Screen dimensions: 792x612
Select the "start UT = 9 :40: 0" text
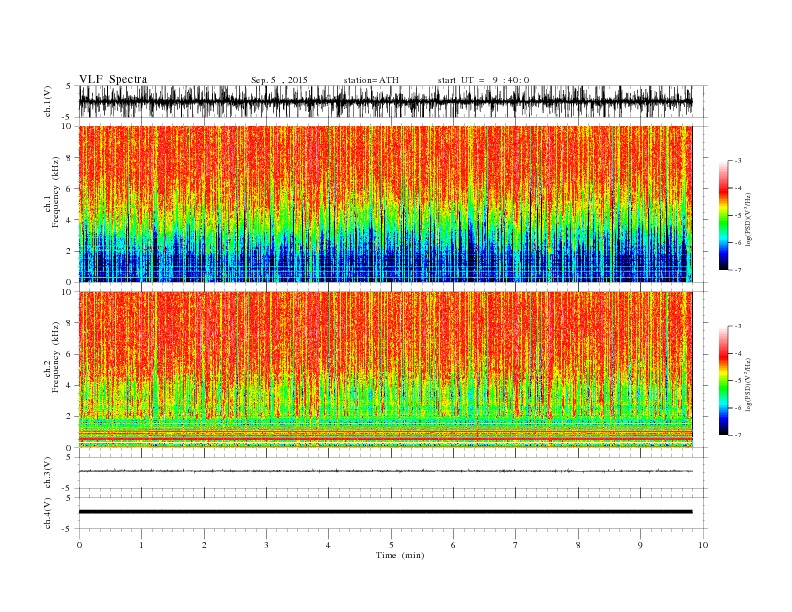click(x=483, y=80)
